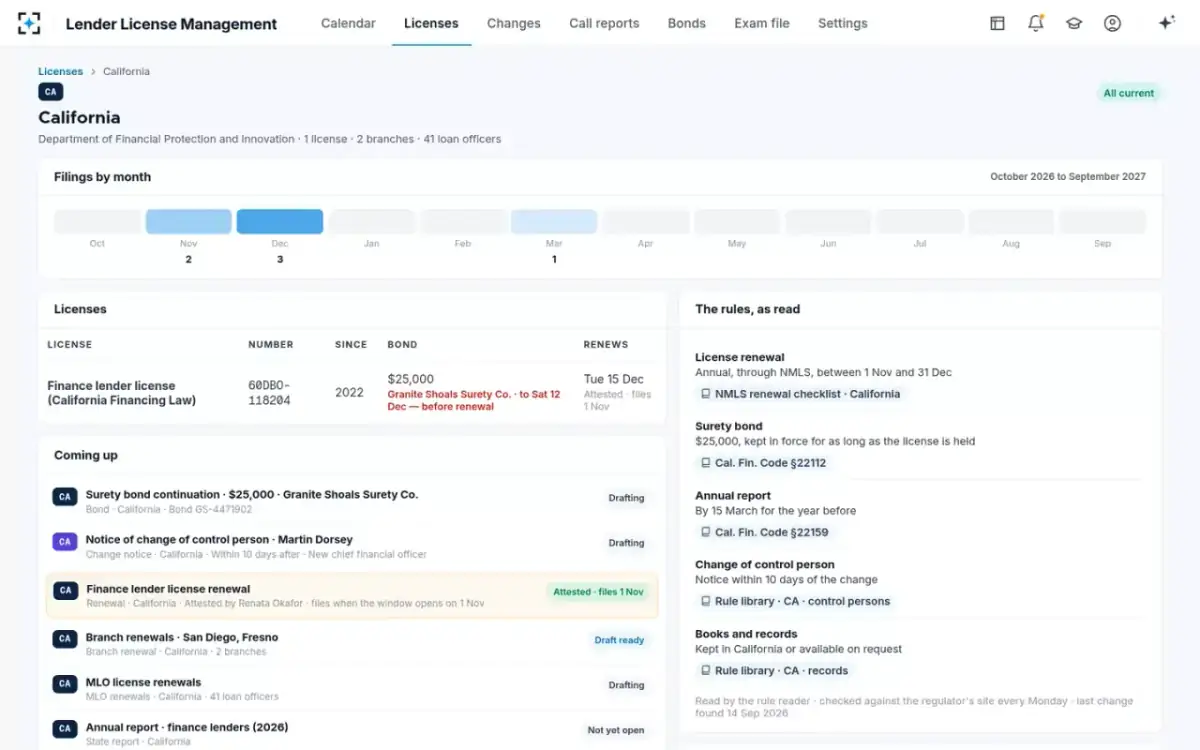Click CA badge on Branch renewals row

(65, 639)
